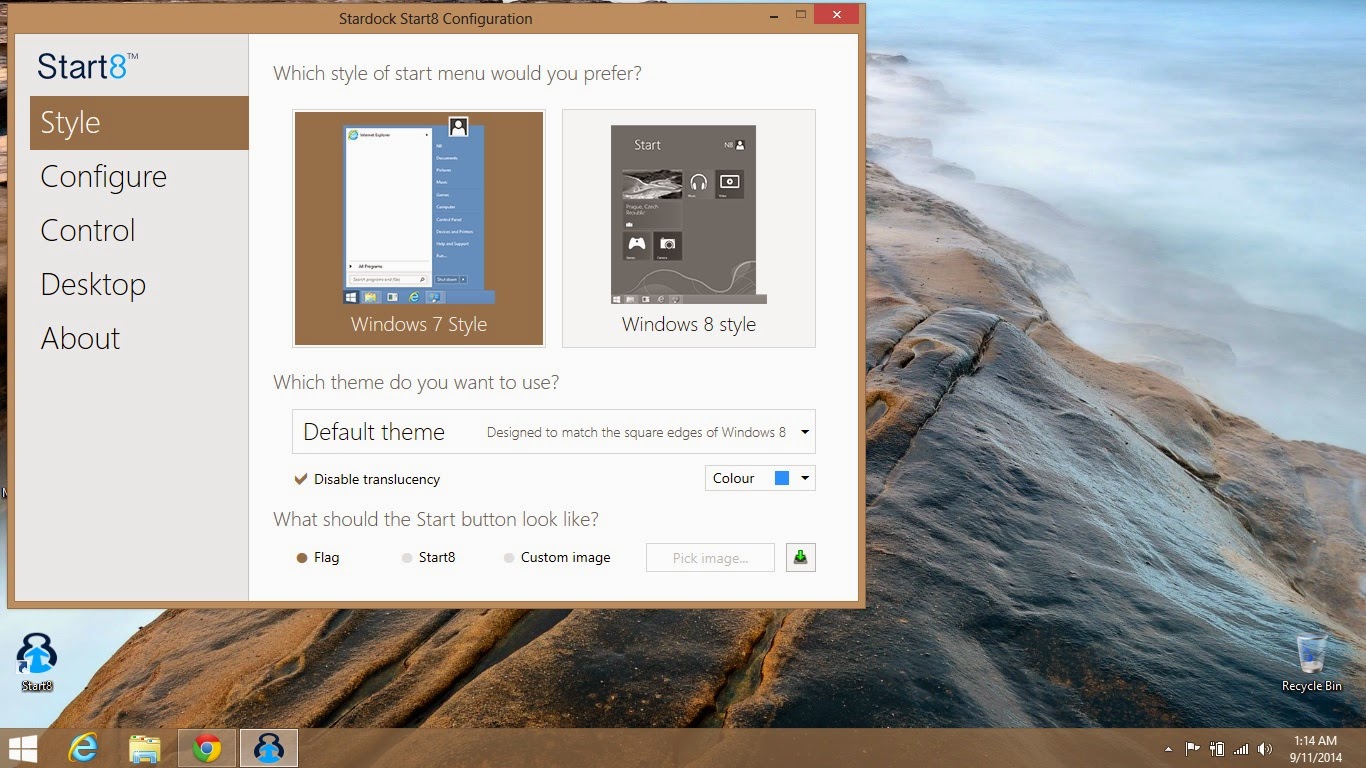Open the clock showing 1:14 AM
Image resolution: width=1366 pixels, height=768 pixels.
[1315, 748]
